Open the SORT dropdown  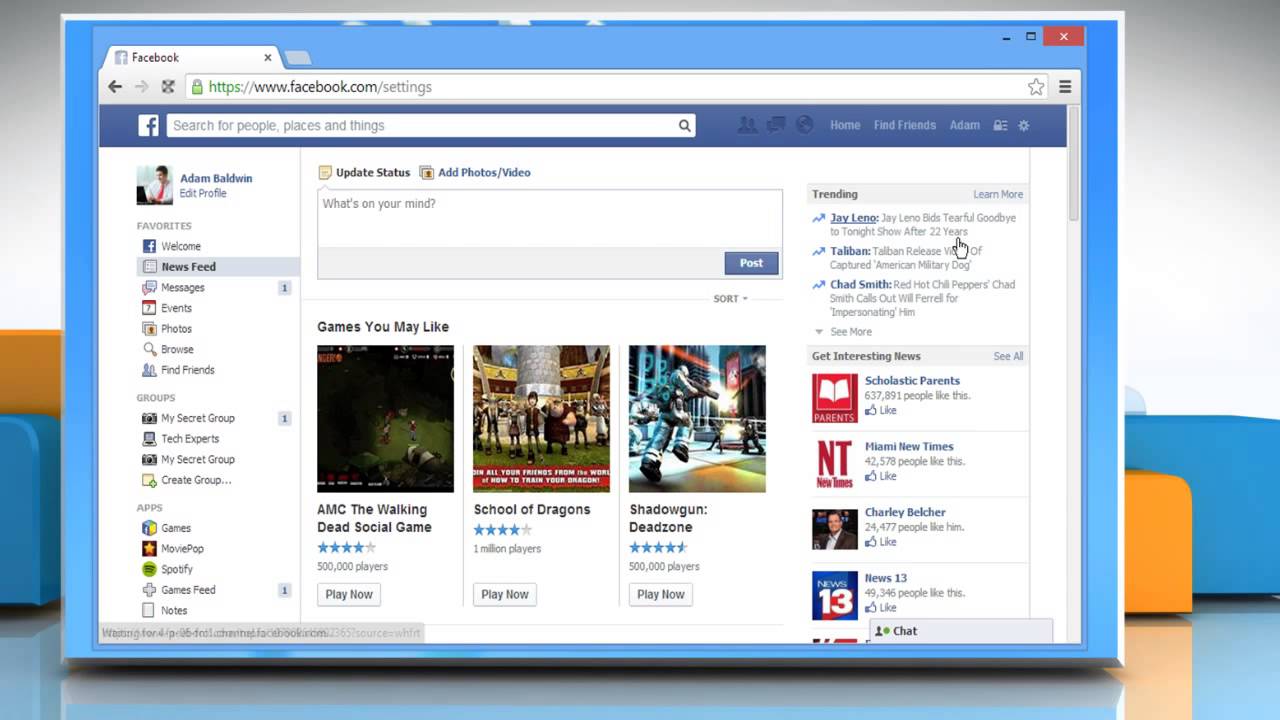[x=730, y=299]
